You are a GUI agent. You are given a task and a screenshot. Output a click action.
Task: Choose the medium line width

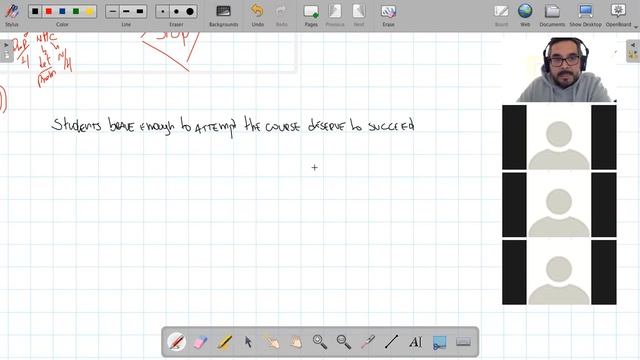tap(126, 11)
